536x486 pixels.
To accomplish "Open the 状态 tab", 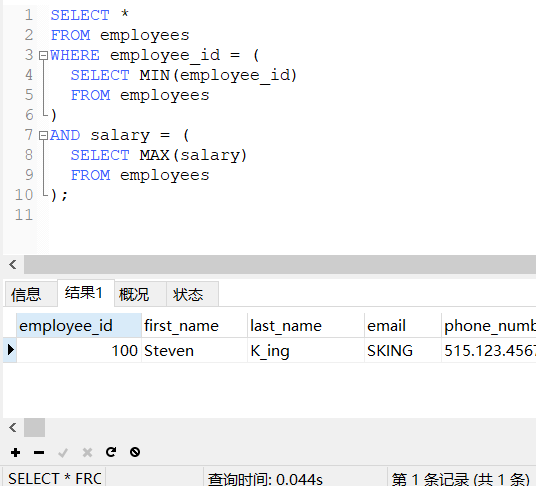I will coord(192,294).
